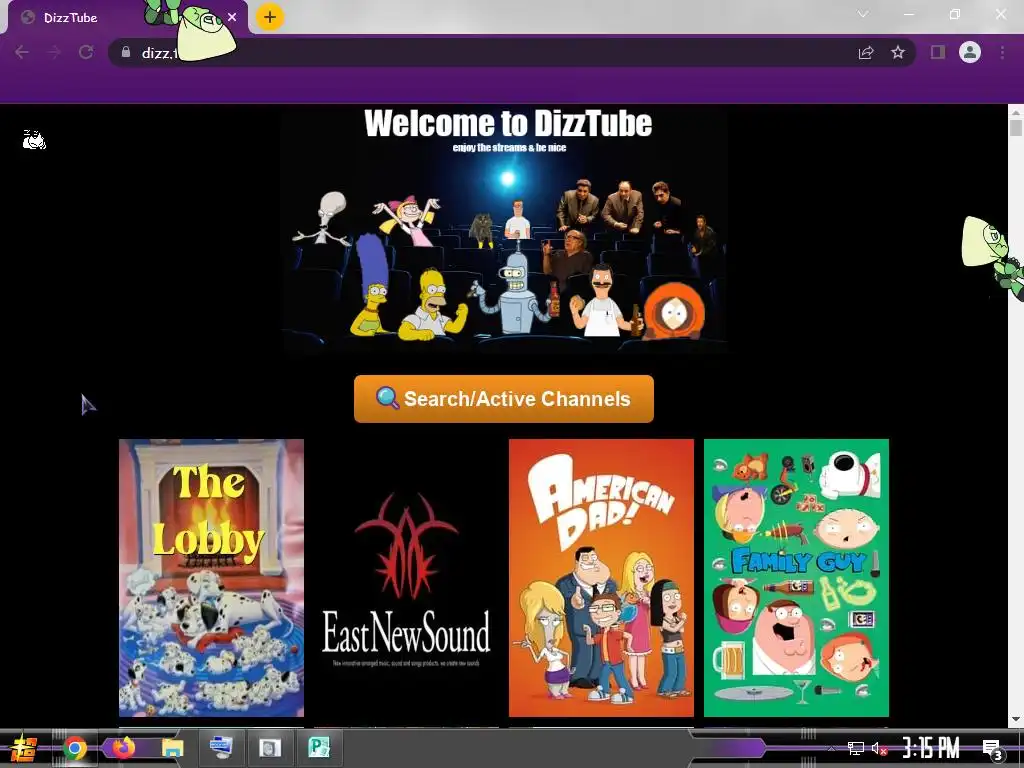
Task: Click the muted volume tray icon
Action: 879,748
